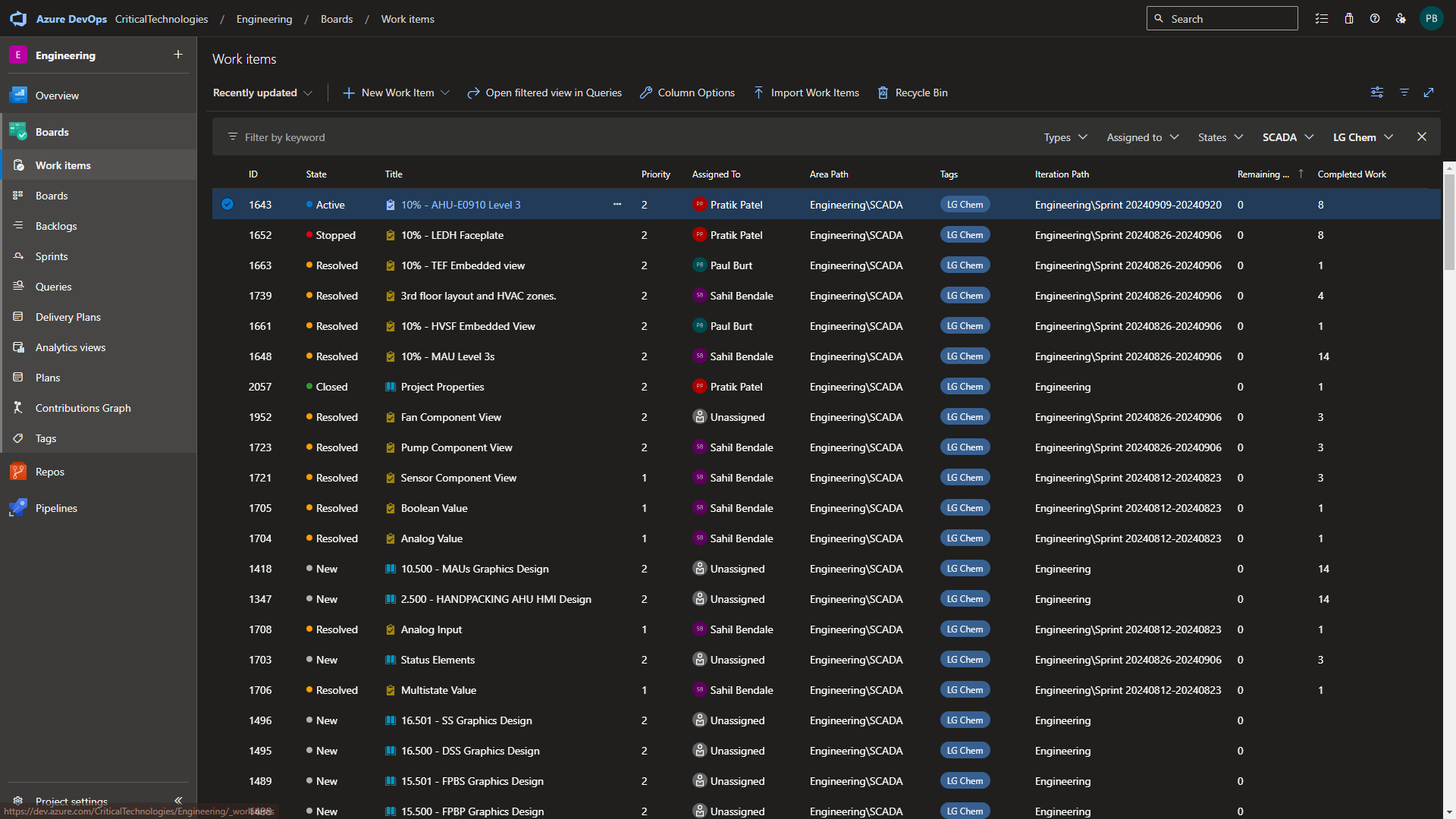The image size is (1456, 819).
Task: Clear filters with the X button
Action: click(1422, 137)
